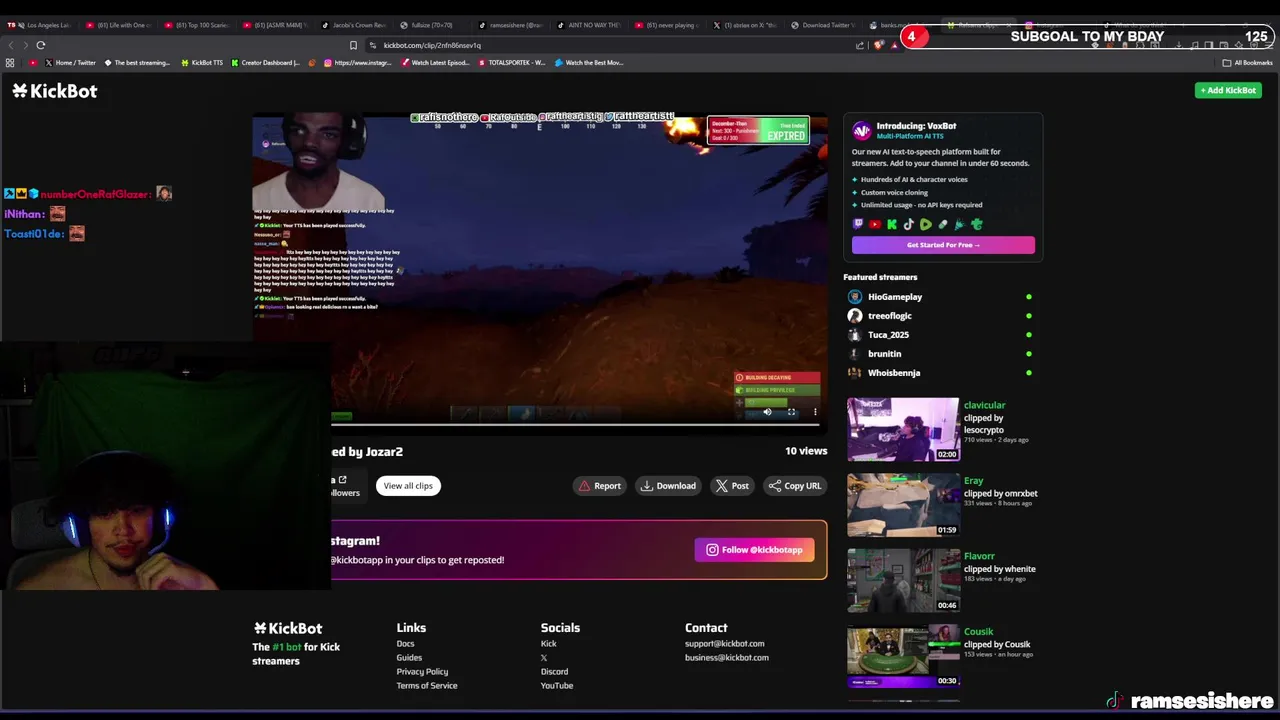The width and height of the screenshot is (1280, 720).
Task: Switch to the Download Twitter browser tab
Action: 825,25
